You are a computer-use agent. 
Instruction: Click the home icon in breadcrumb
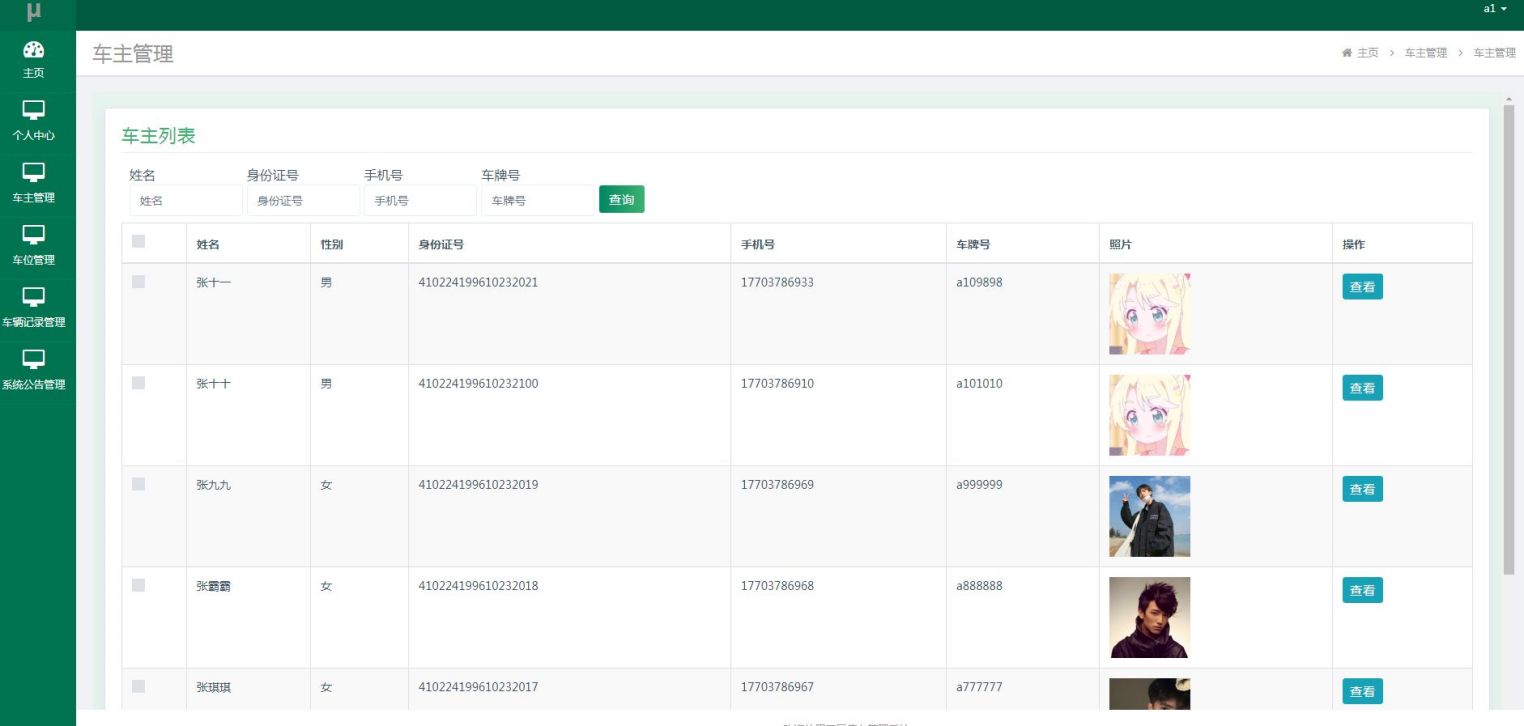pyautogui.click(x=1347, y=53)
